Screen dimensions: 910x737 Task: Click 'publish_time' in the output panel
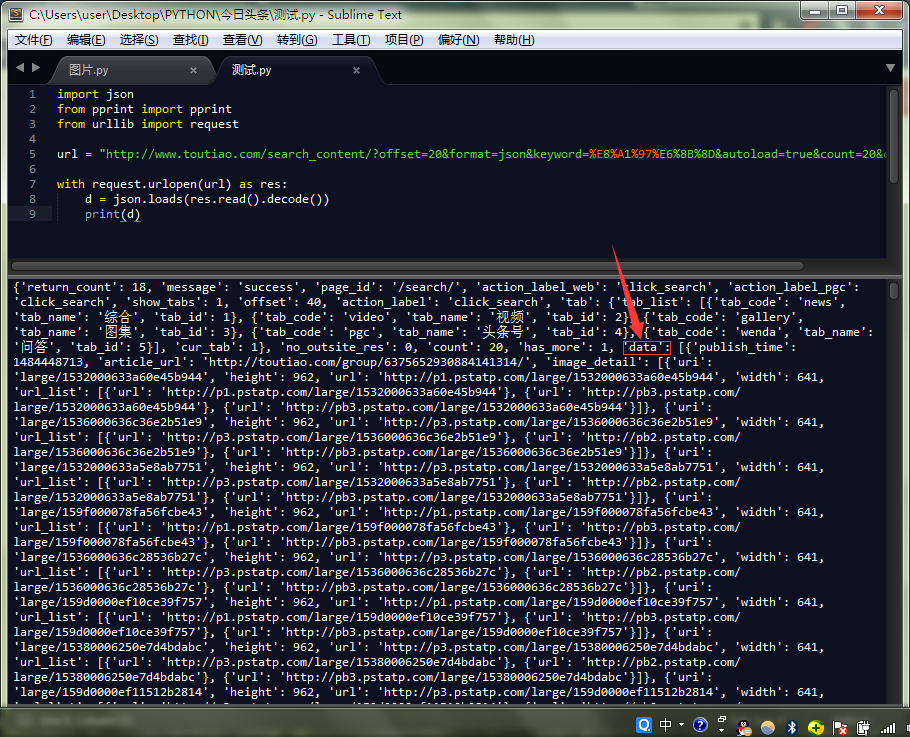click(x=741, y=347)
